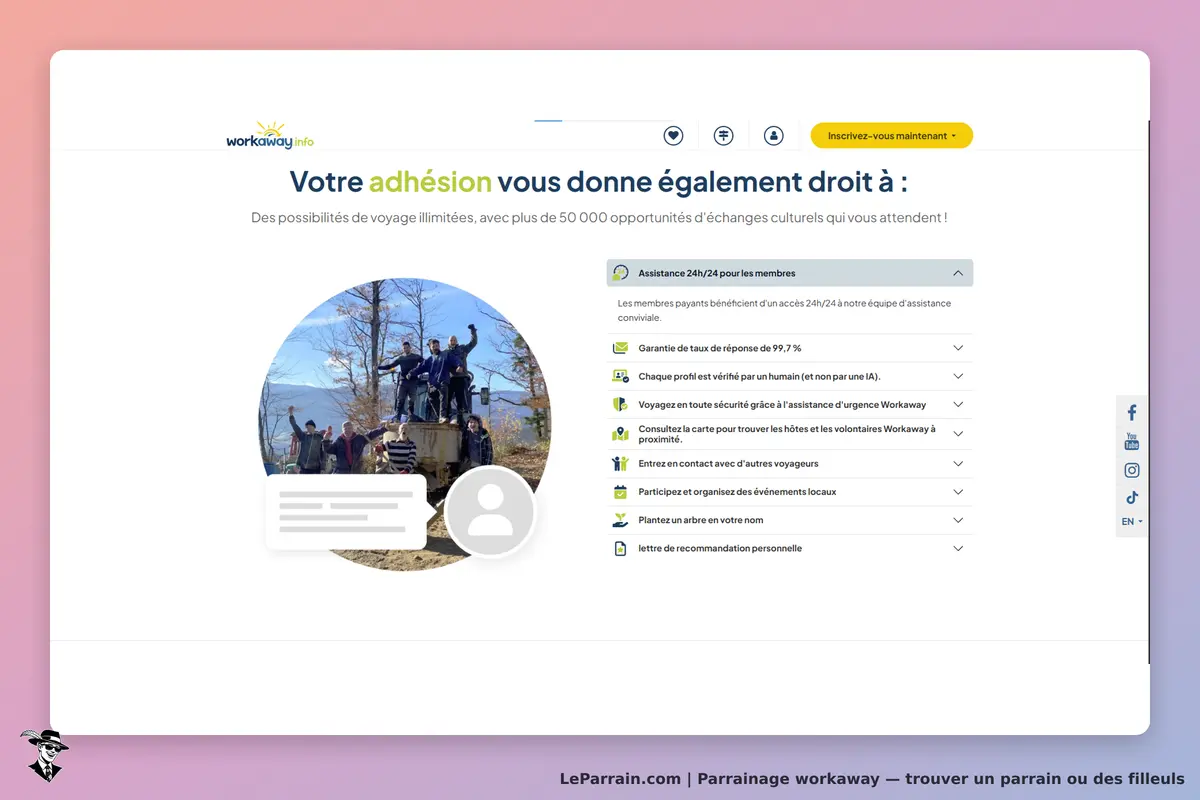The image size is (1200, 800).
Task: Click the page's vertical scrollbar
Action: 1148,392
